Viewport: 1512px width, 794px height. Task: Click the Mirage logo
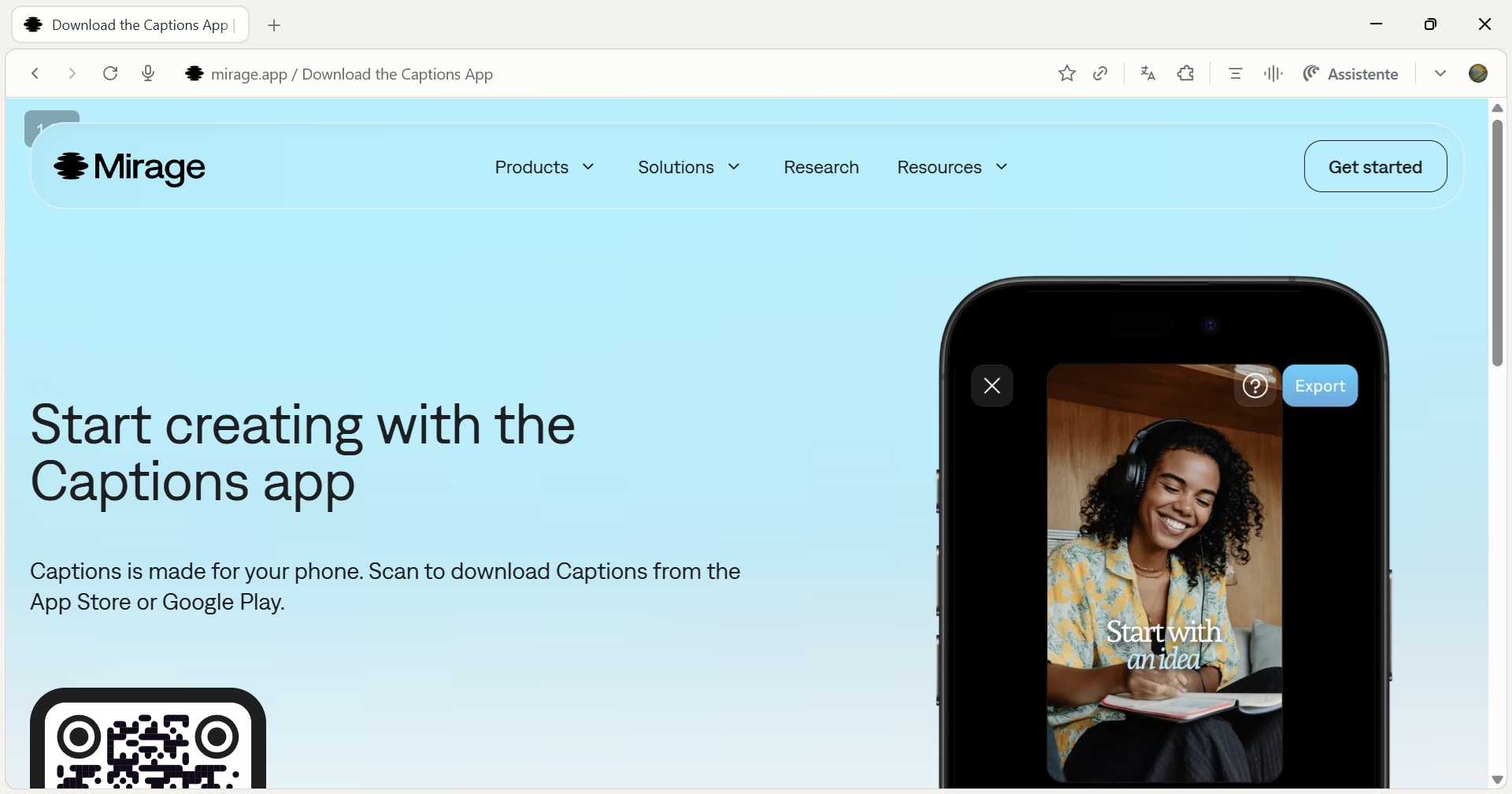click(x=130, y=167)
